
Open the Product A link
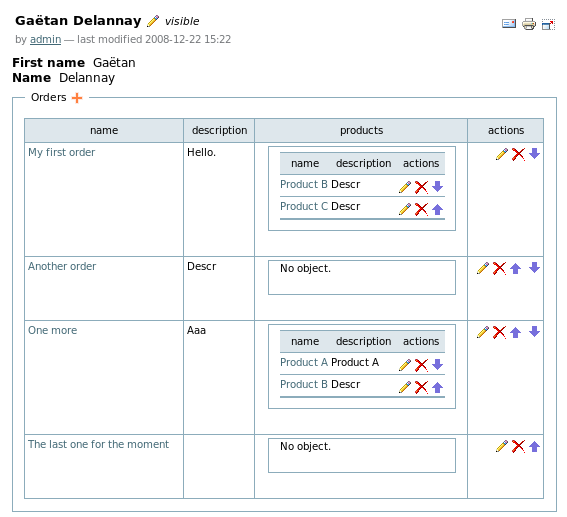[304, 362]
